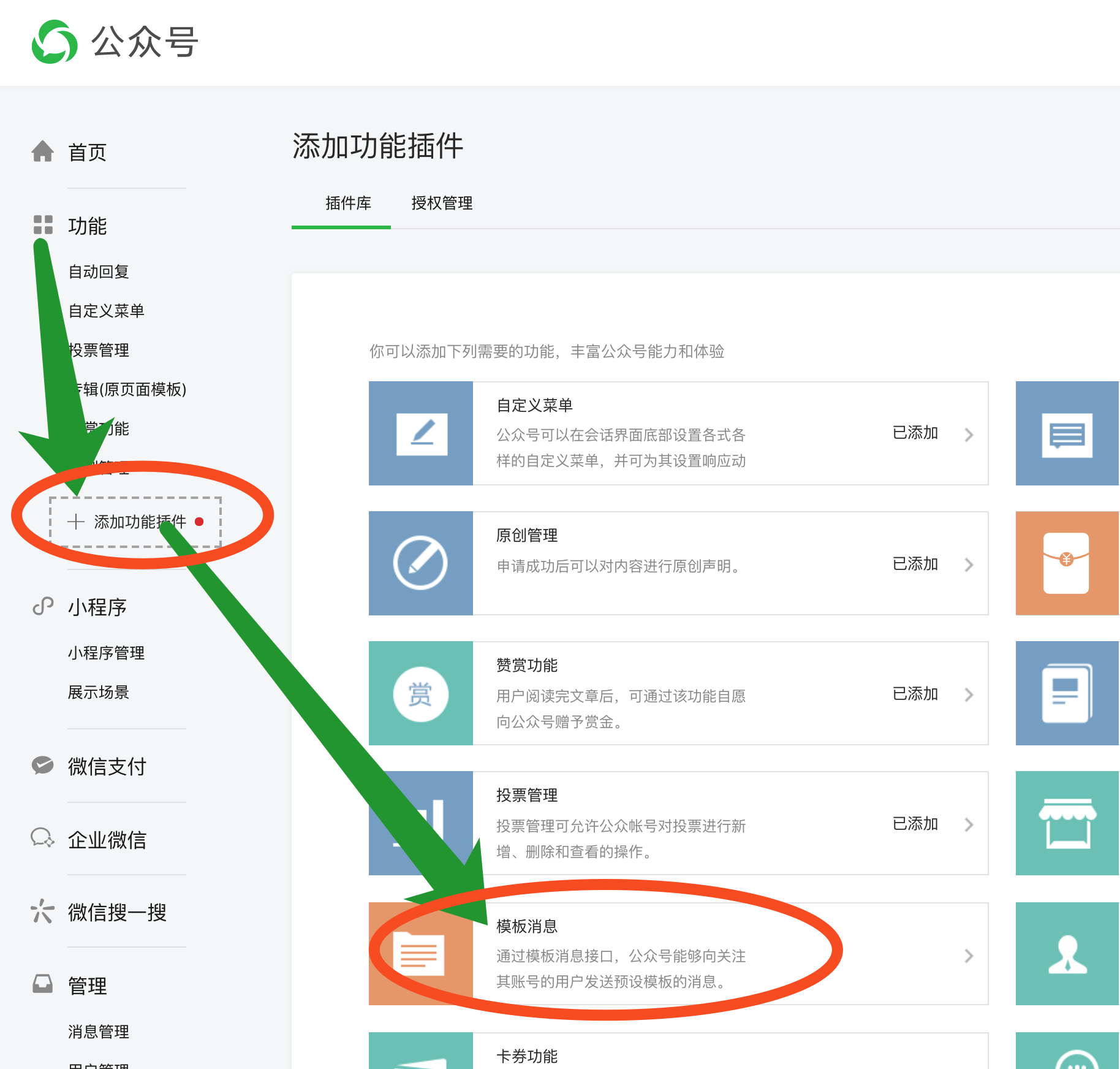Expand the 投票管理 plugin chevron arrow
This screenshot has width=1120, height=1069.
(x=969, y=824)
